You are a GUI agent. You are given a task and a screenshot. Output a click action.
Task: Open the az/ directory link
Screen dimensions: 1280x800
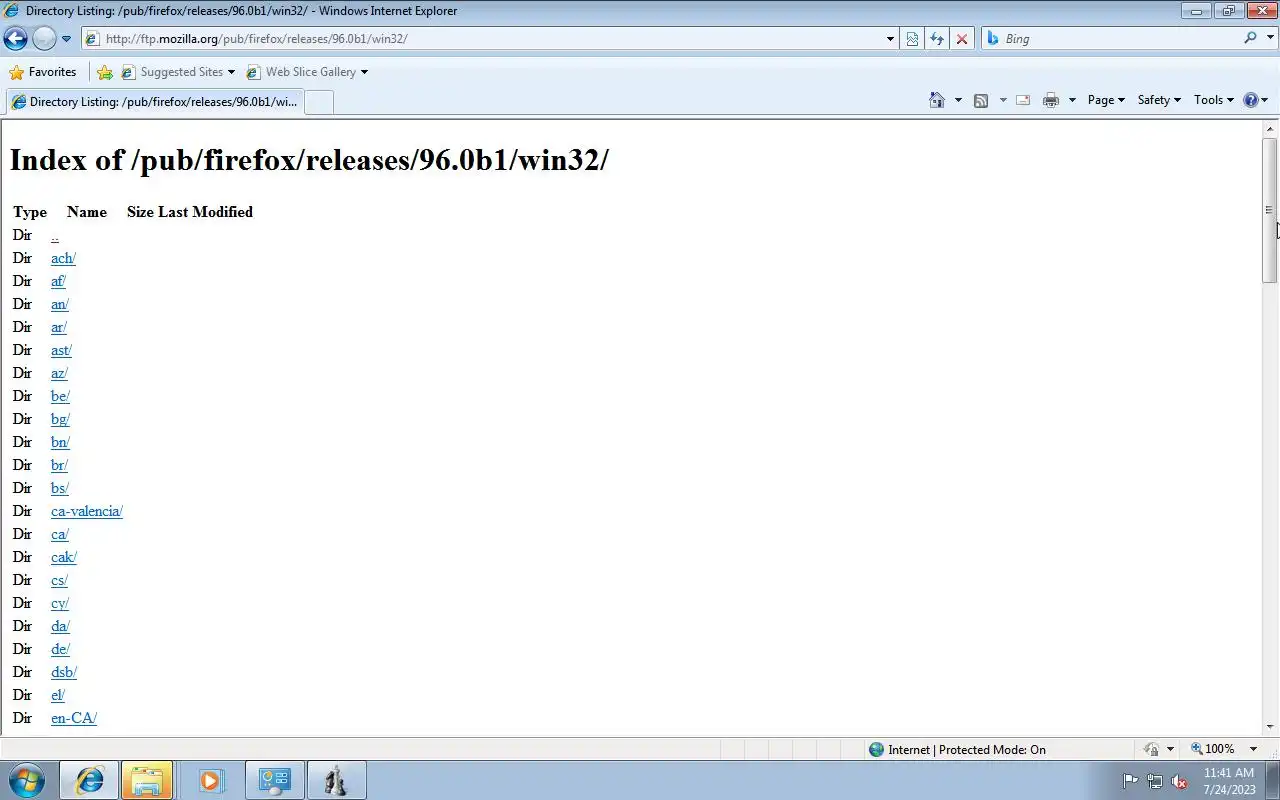pos(59,374)
